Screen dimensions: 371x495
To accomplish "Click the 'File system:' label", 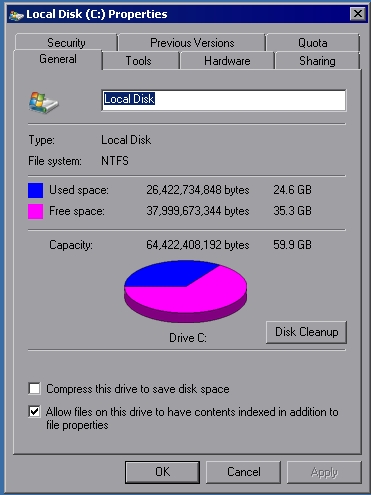I will pos(55,161).
